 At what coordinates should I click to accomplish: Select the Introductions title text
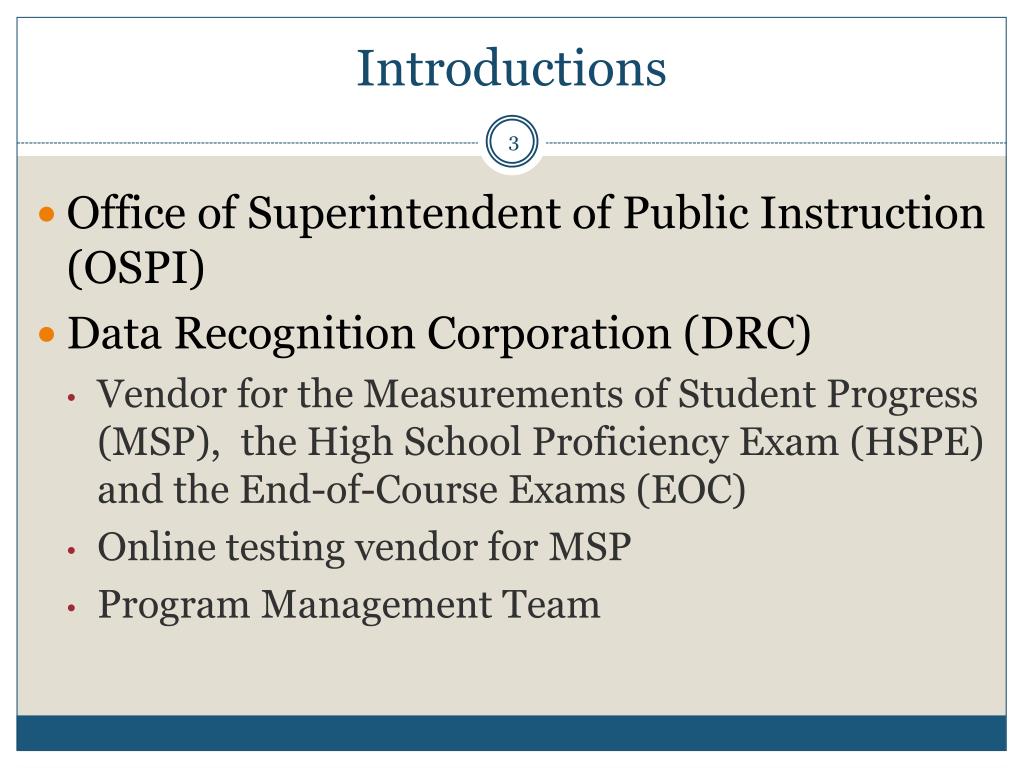coord(511,68)
